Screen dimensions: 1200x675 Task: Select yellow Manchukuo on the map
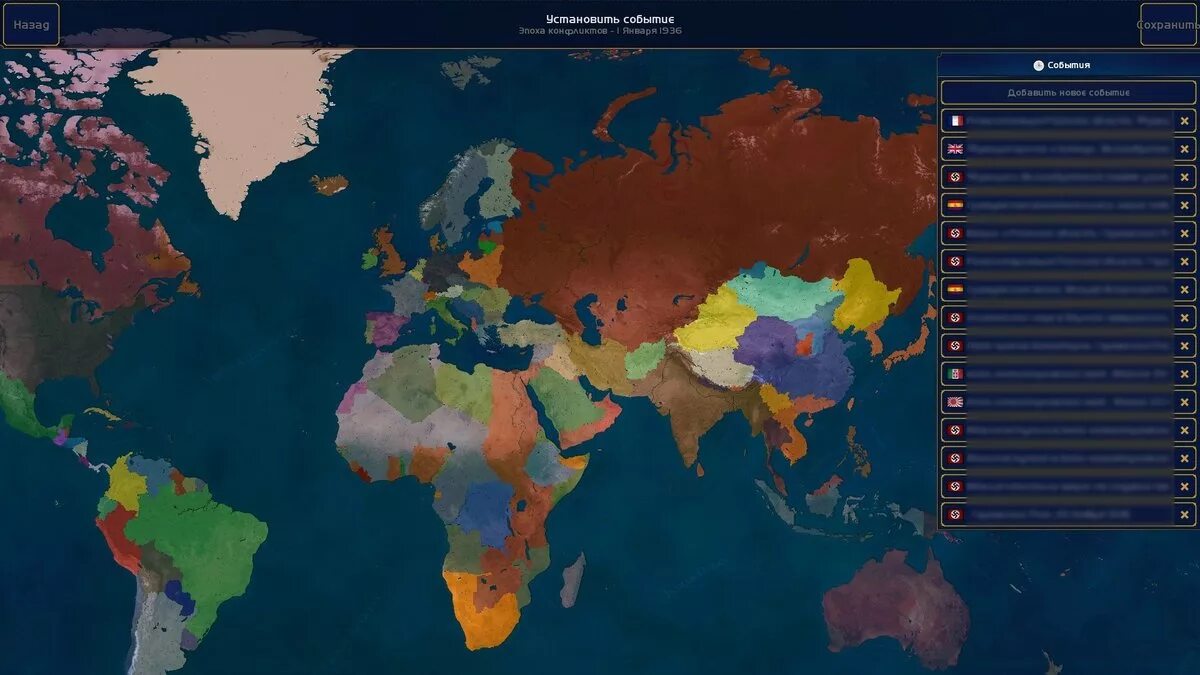(865, 295)
